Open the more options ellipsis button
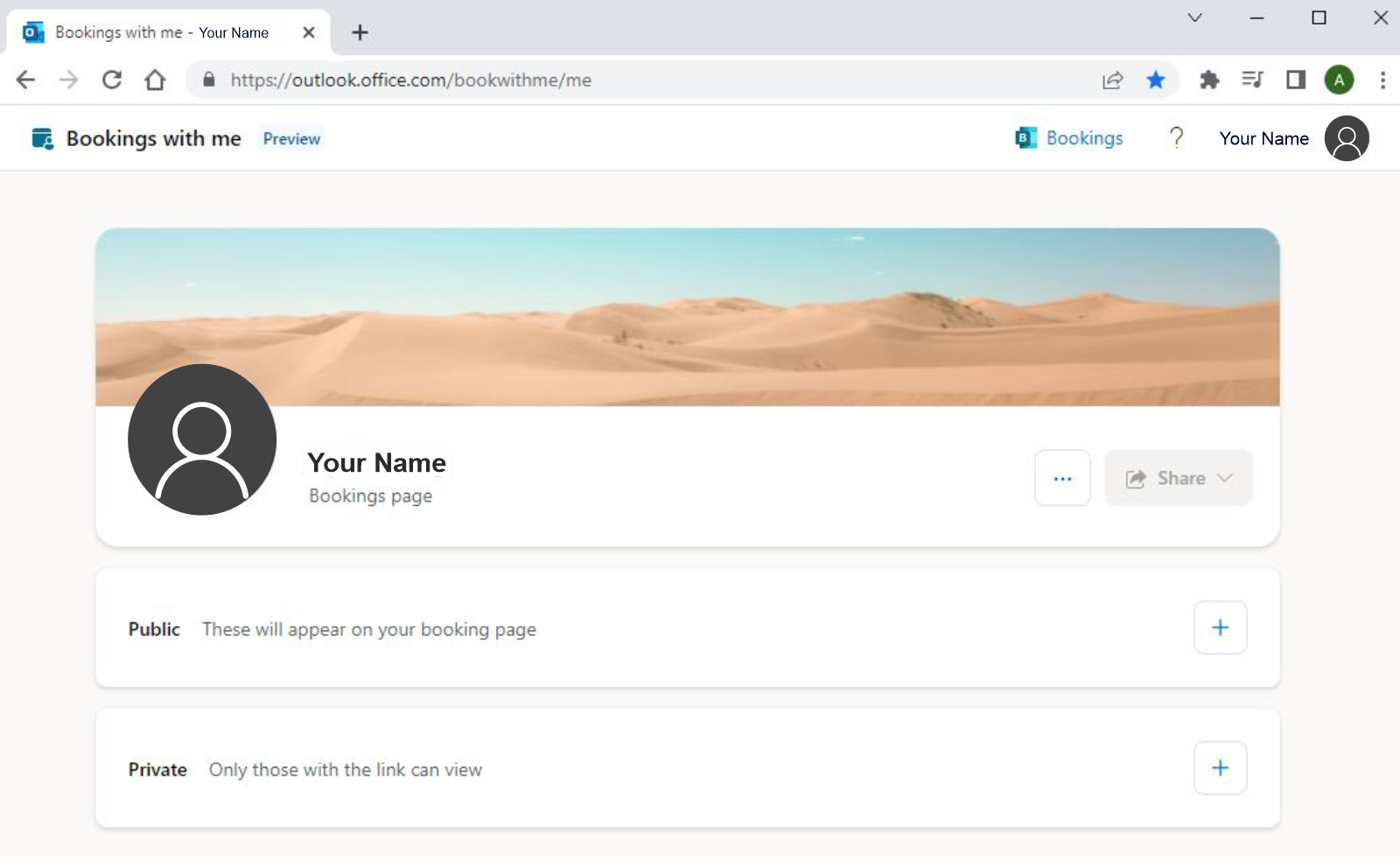 click(1062, 478)
